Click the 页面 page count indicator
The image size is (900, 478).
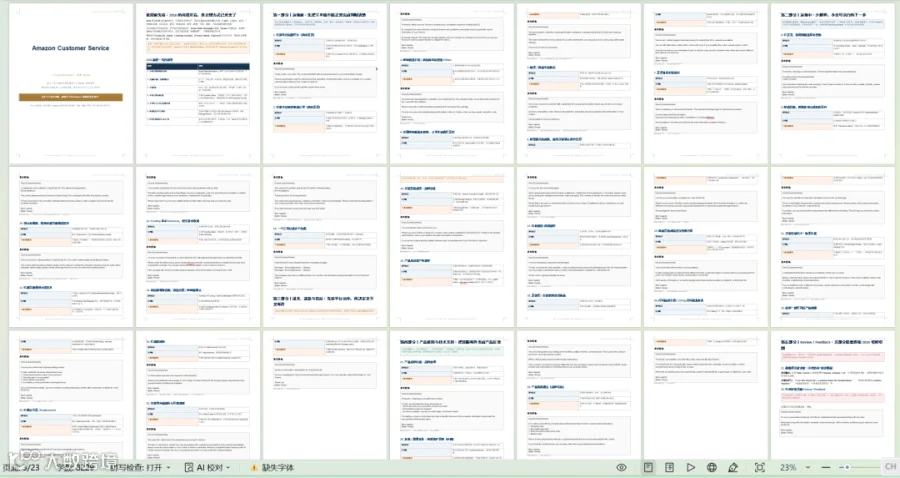pos(21,468)
